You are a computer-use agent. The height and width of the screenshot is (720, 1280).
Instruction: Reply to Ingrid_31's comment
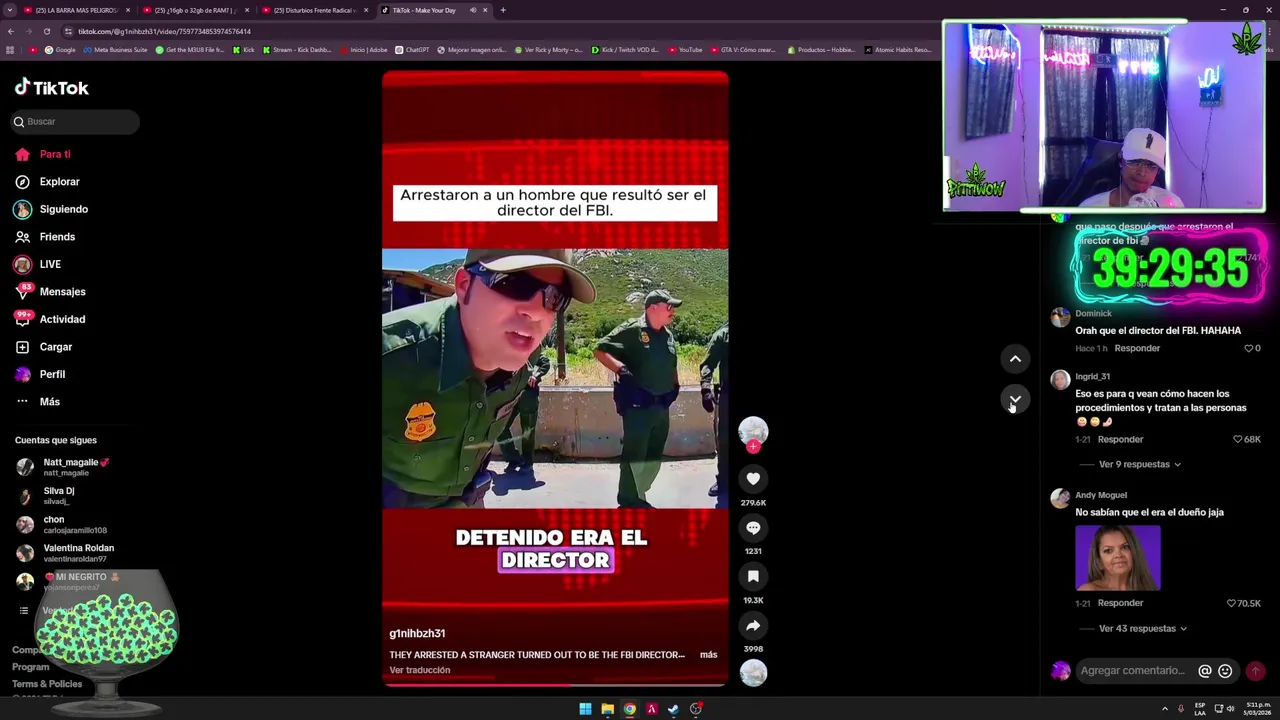coord(1120,439)
